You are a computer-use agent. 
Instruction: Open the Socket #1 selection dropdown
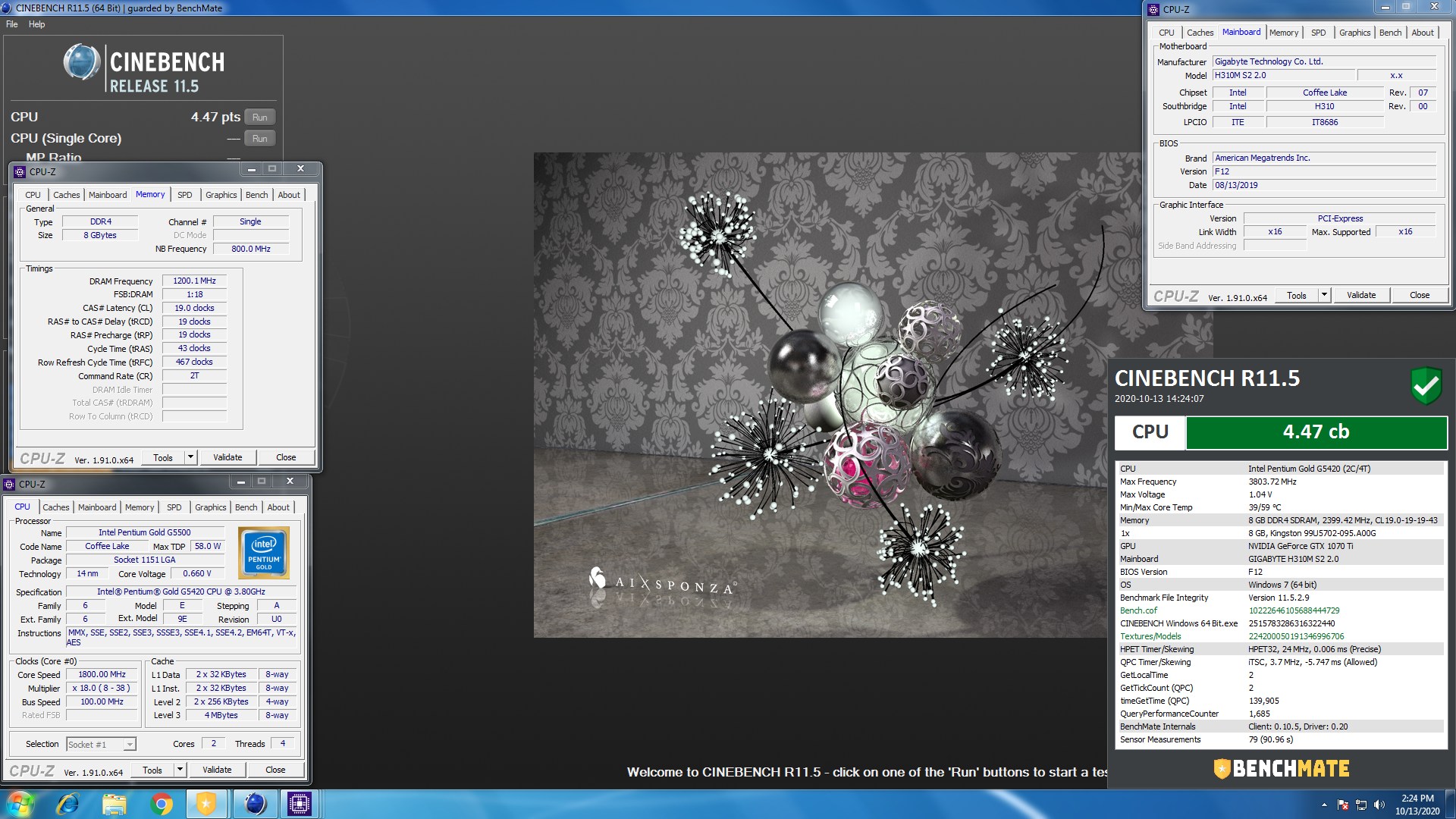(x=101, y=745)
